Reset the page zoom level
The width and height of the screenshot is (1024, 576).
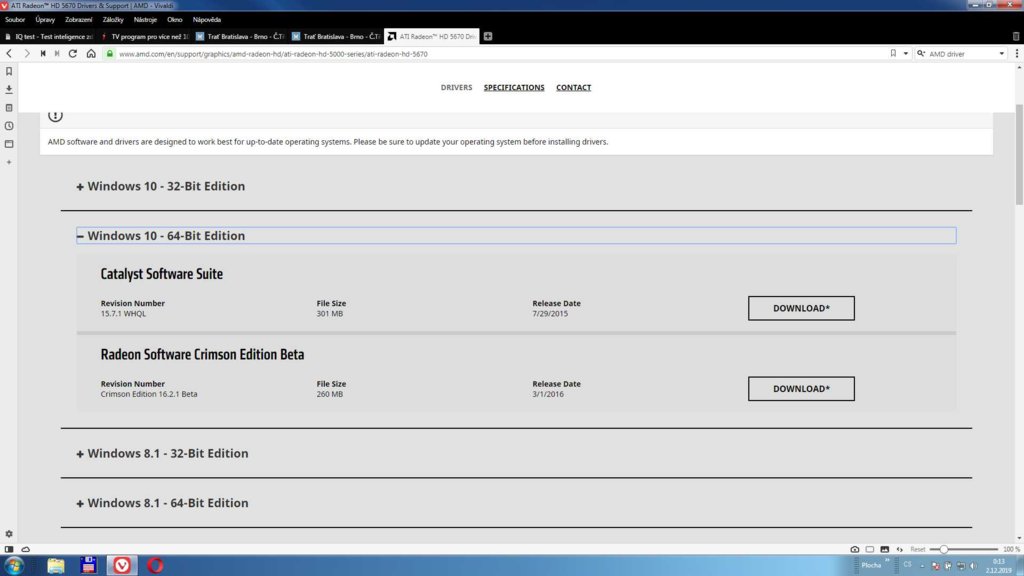pyautogui.click(x=918, y=549)
